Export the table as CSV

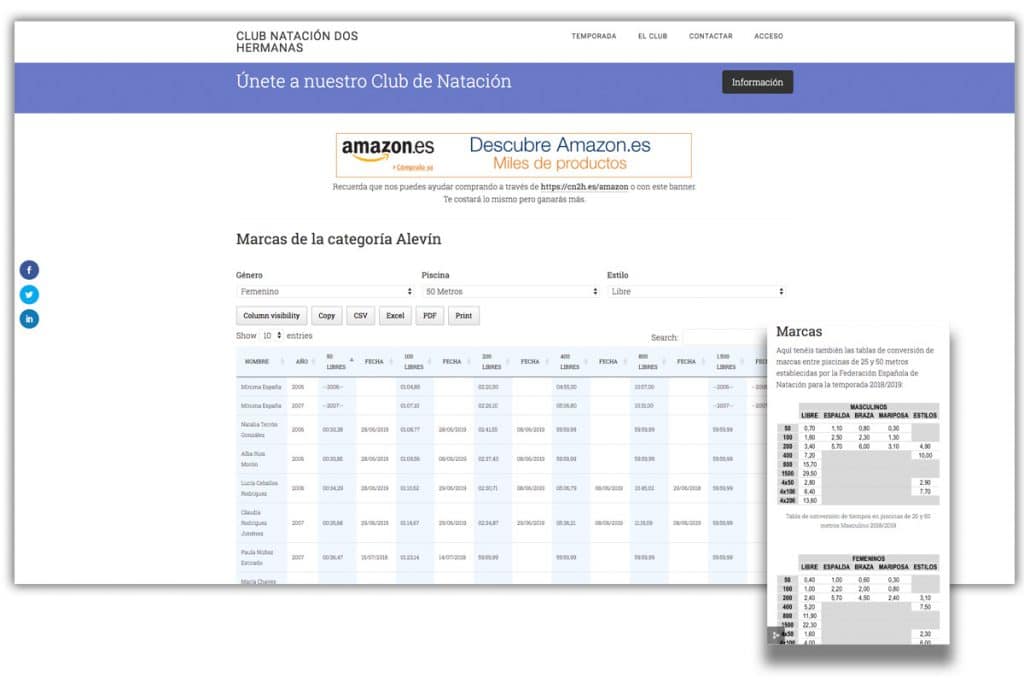click(x=360, y=315)
